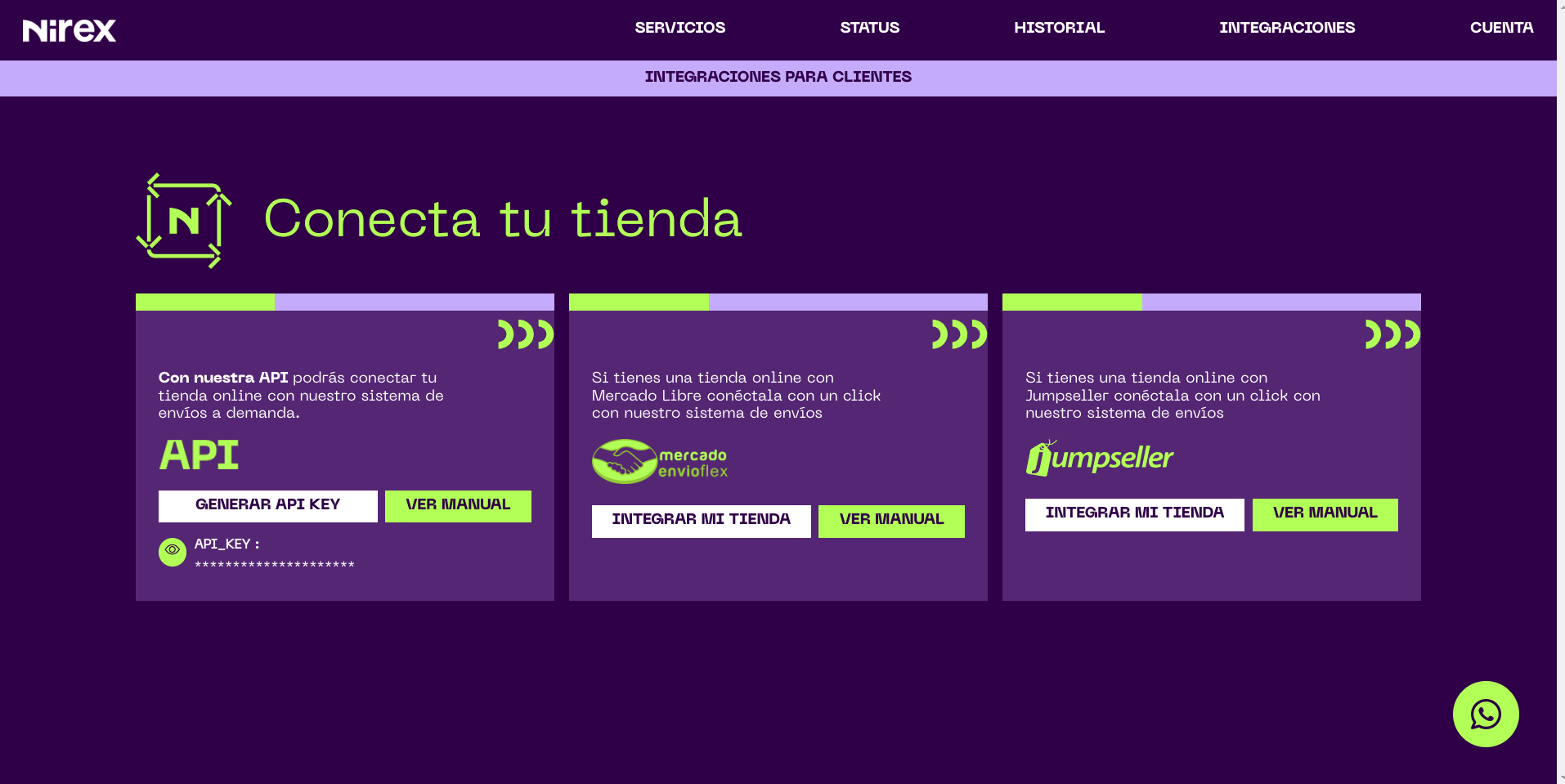Click VER MANUAL on the API card

(458, 506)
